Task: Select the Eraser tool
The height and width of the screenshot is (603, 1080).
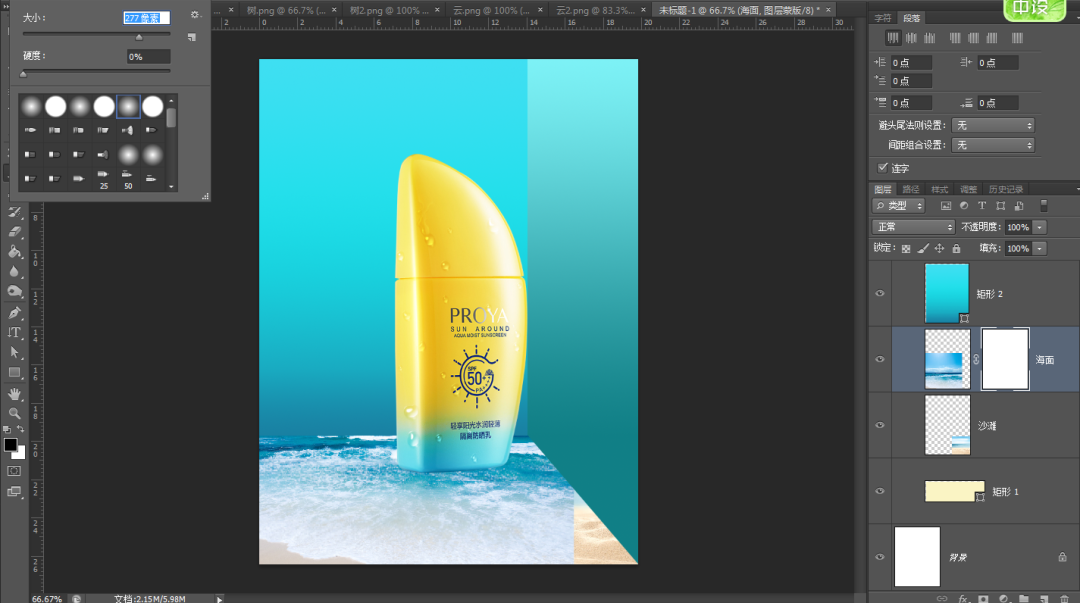Action: coord(14,232)
